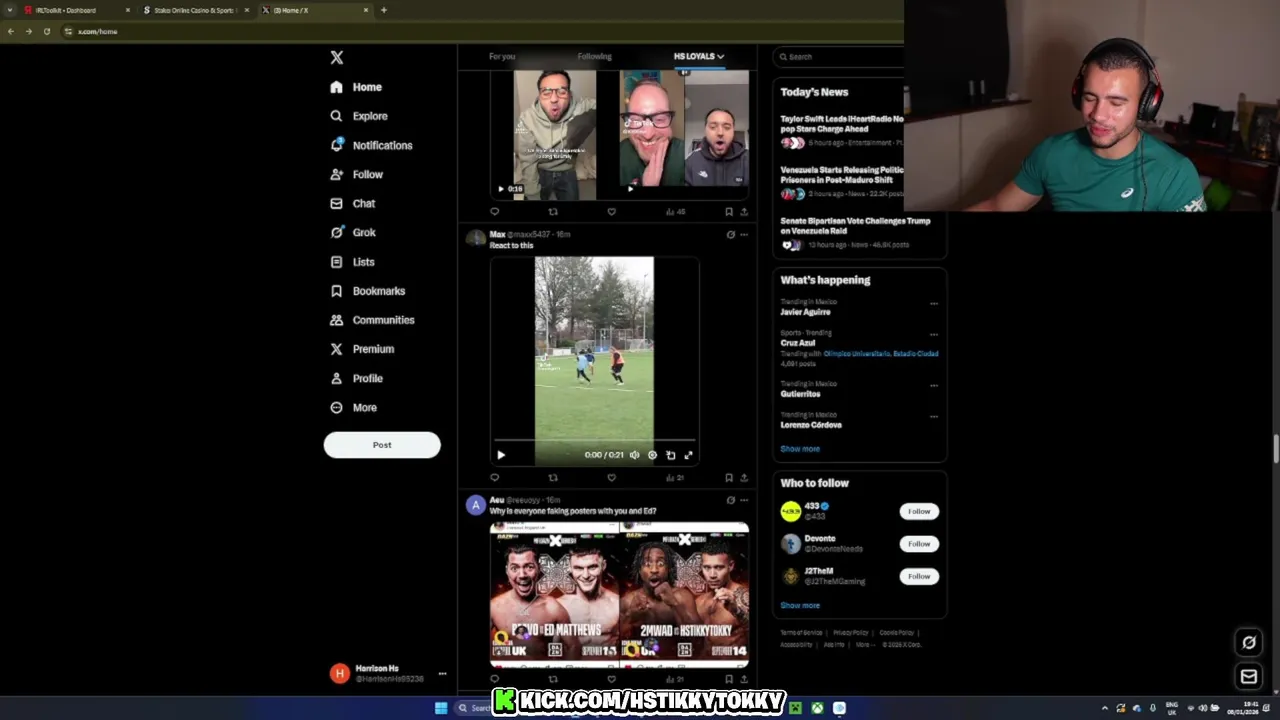The image size is (1280, 720).
Task: Like Aeu's post
Action: (611, 679)
